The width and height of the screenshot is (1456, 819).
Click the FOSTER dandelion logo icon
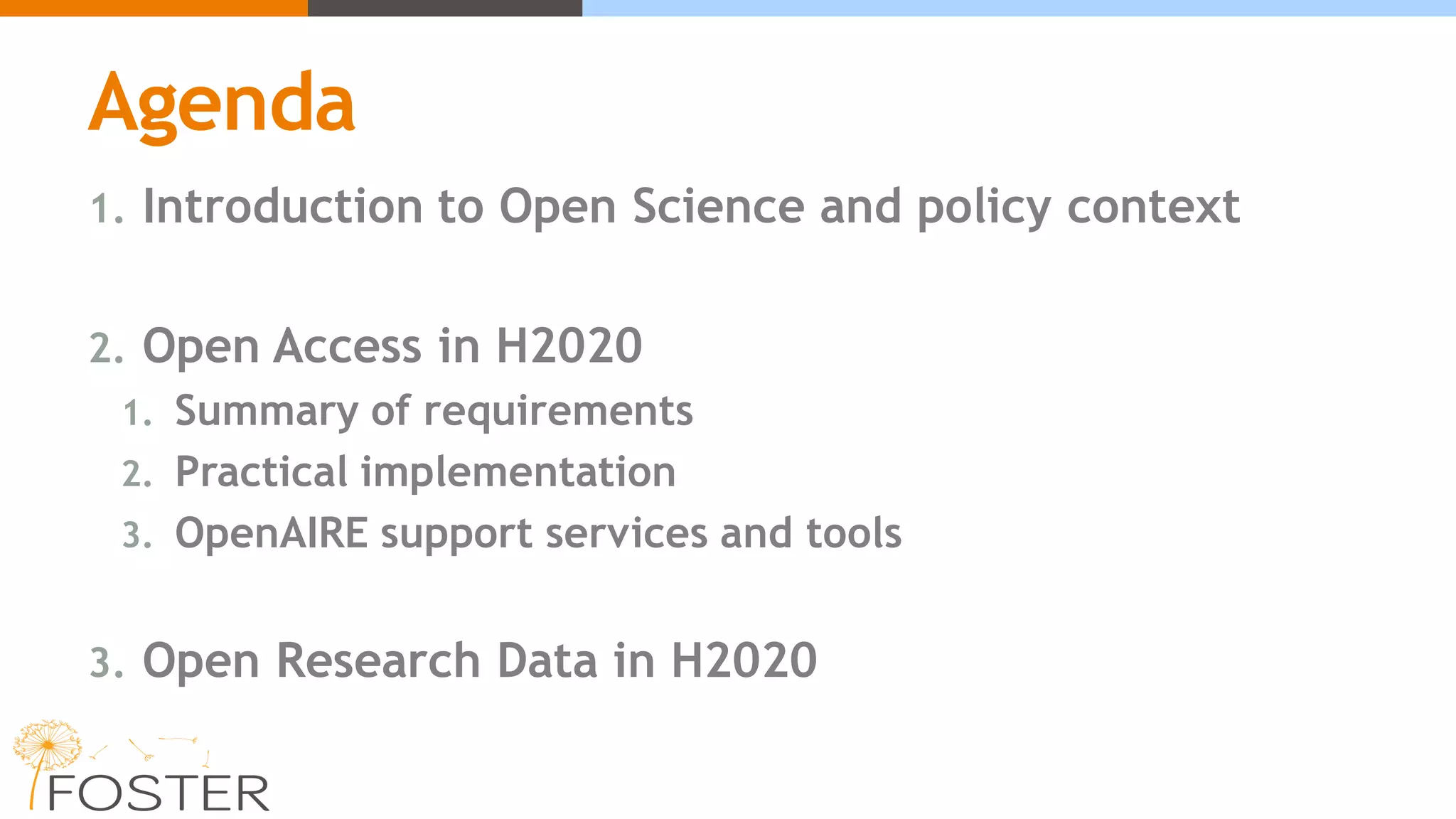(x=48, y=746)
